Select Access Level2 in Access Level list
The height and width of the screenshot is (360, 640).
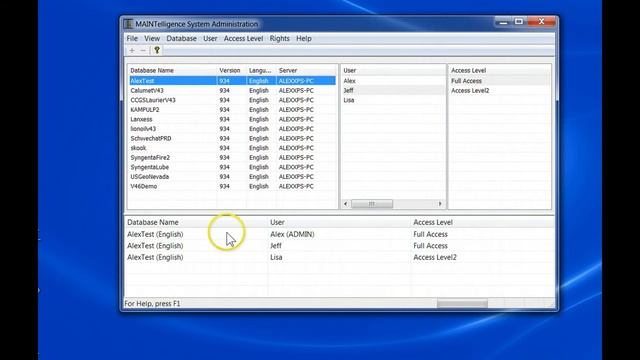pos(499,91)
